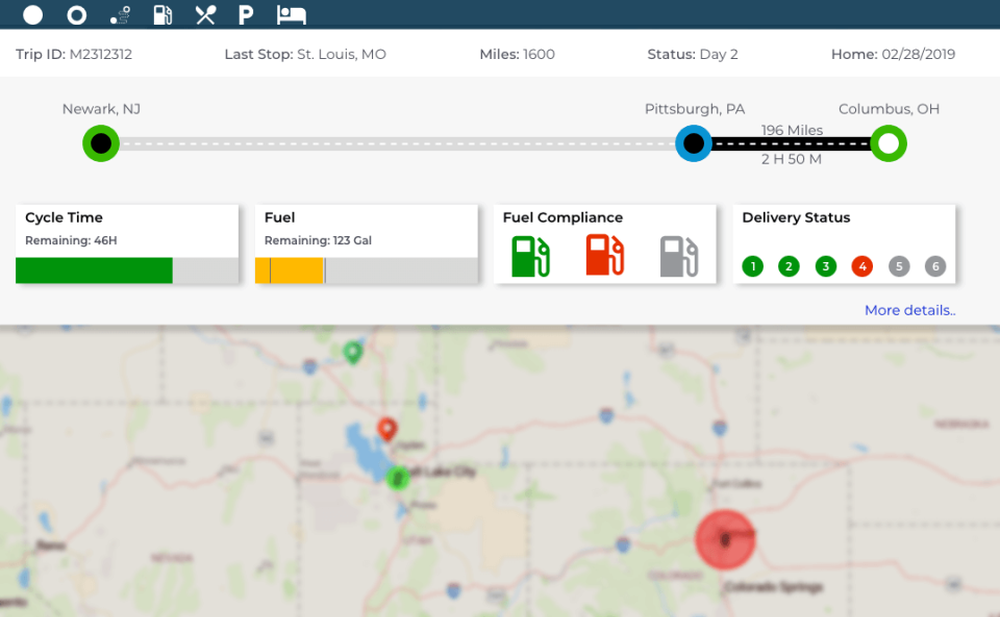
Task: Click the 196 Miles label
Action: coord(791,130)
